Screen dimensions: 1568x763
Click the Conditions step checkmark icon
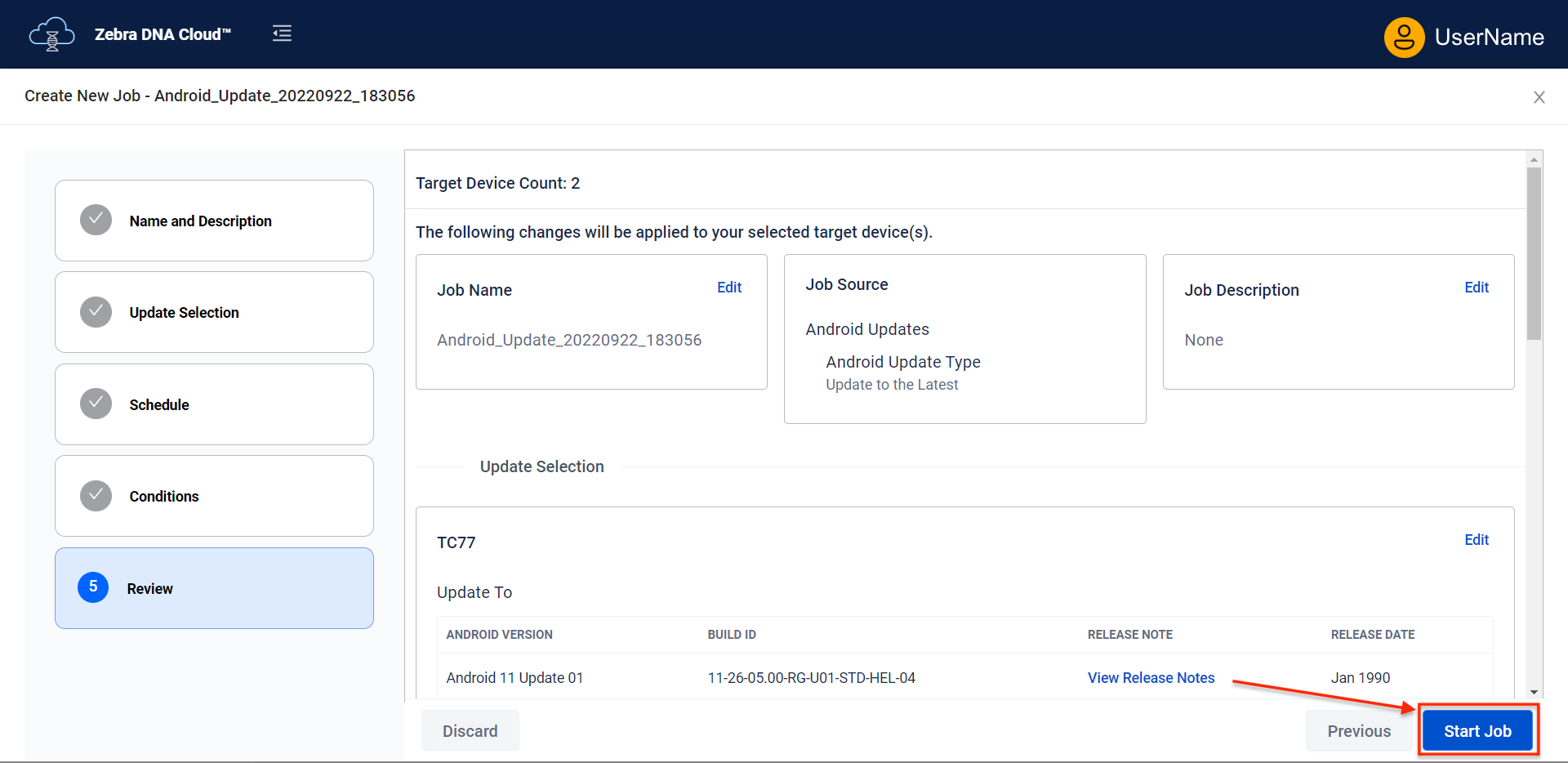tap(96, 495)
